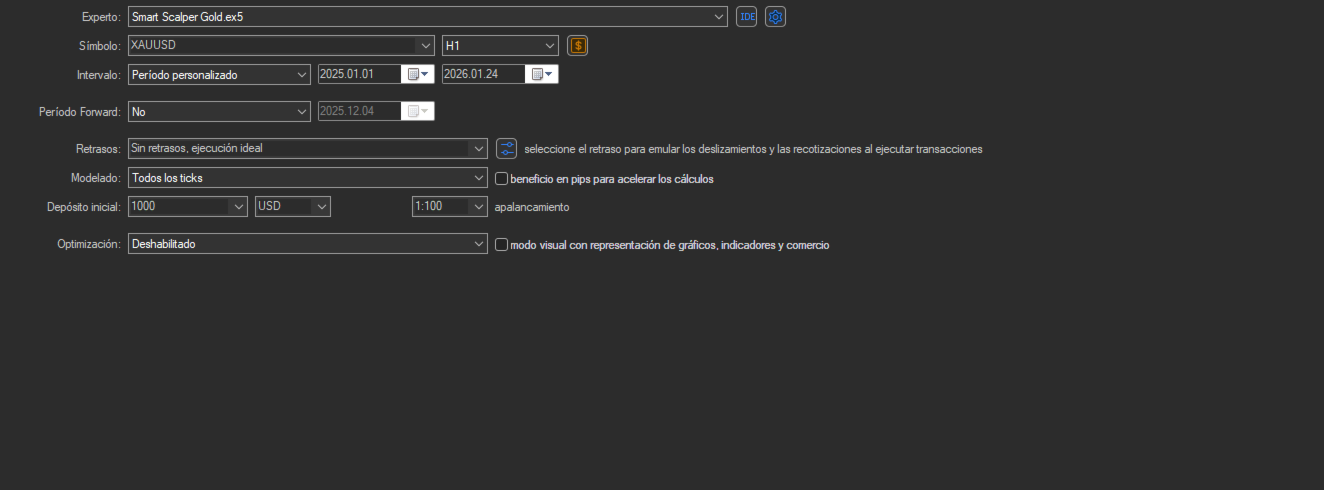Expand the XAUUSD symbol dropdown
The height and width of the screenshot is (490, 1324).
pyautogui.click(x=426, y=45)
